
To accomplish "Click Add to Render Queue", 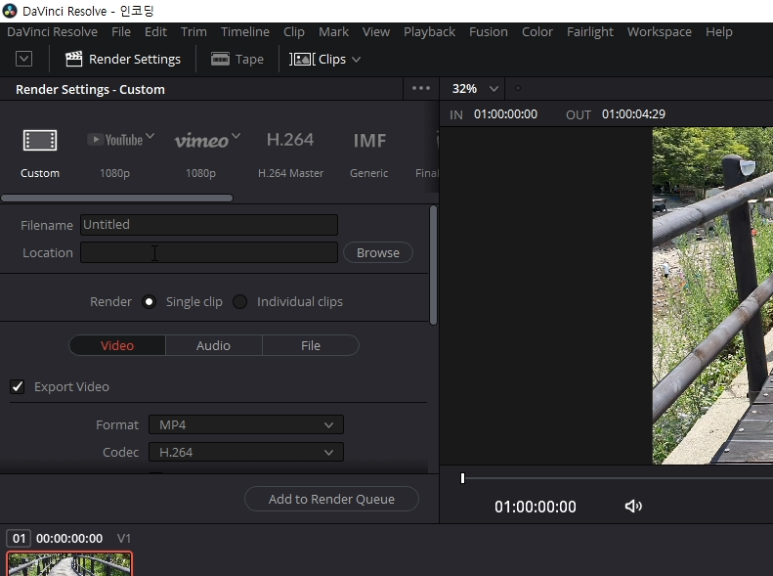I will tap(331, 499).
